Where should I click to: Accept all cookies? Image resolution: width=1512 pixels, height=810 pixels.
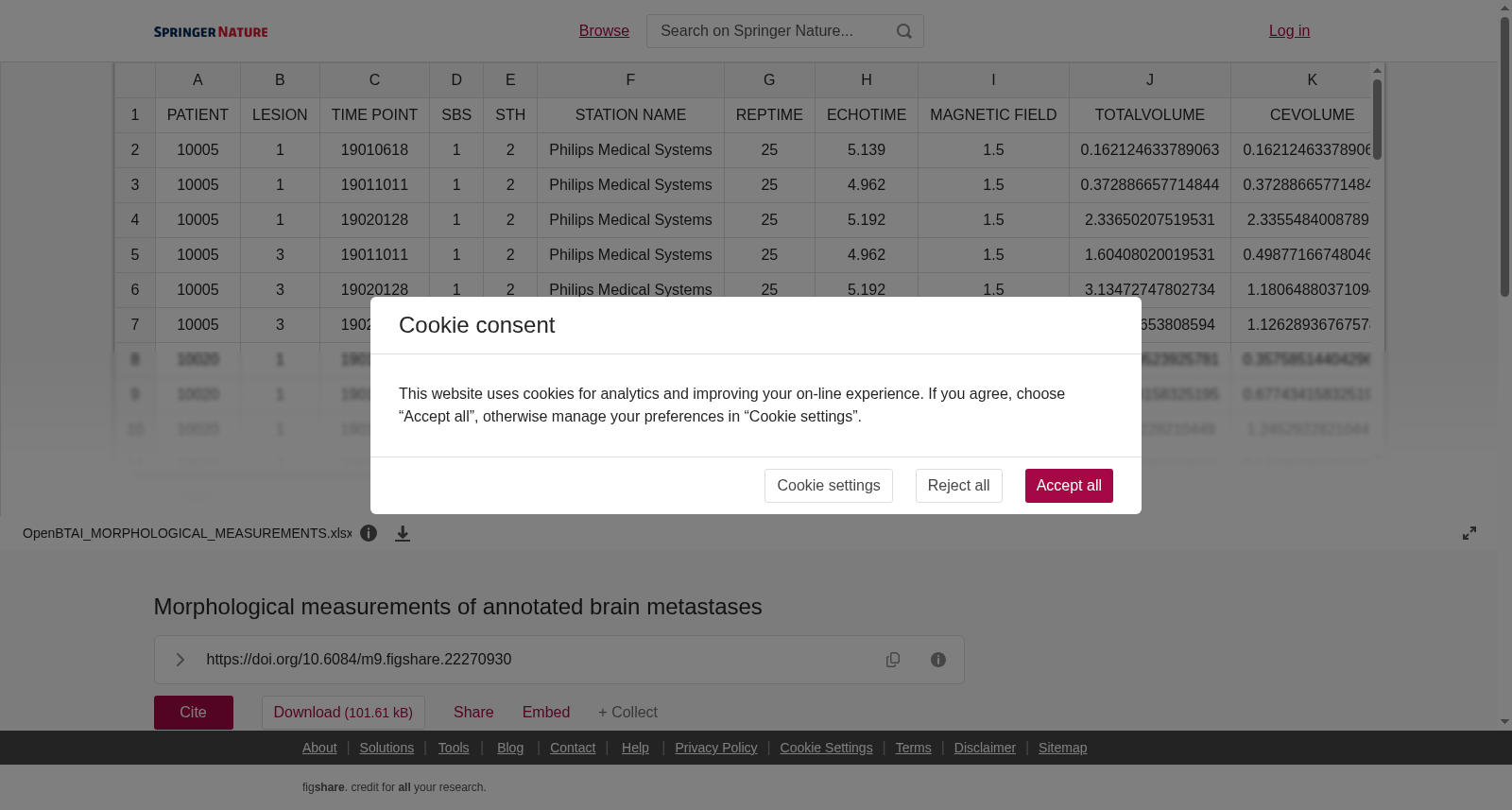(x=1069, y=486)
